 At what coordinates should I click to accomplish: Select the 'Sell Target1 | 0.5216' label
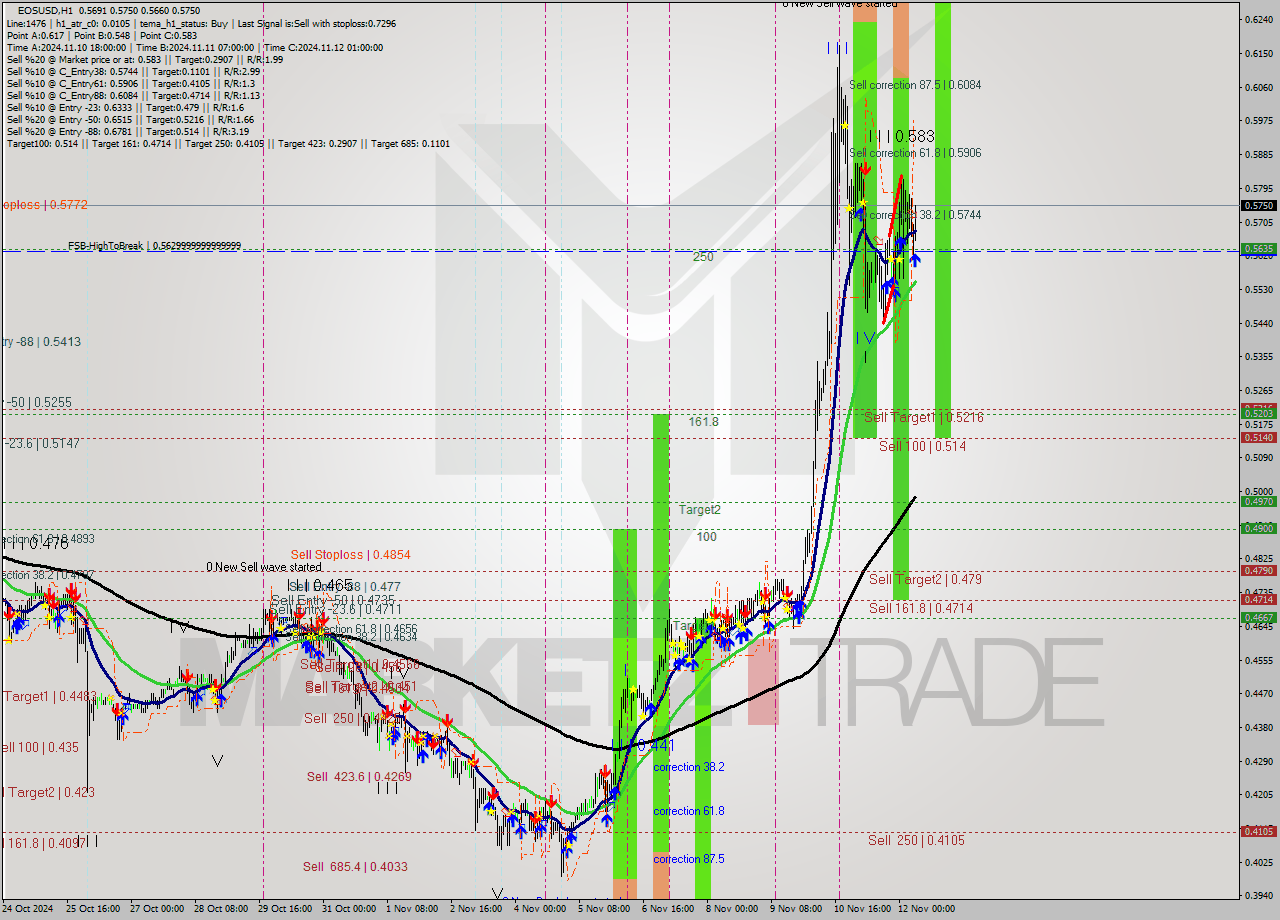923,417
